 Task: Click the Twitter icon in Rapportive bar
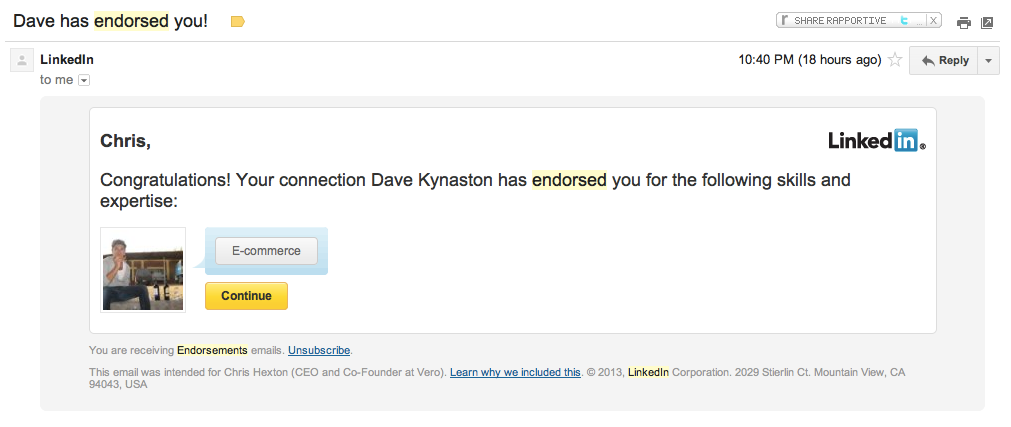904,20
